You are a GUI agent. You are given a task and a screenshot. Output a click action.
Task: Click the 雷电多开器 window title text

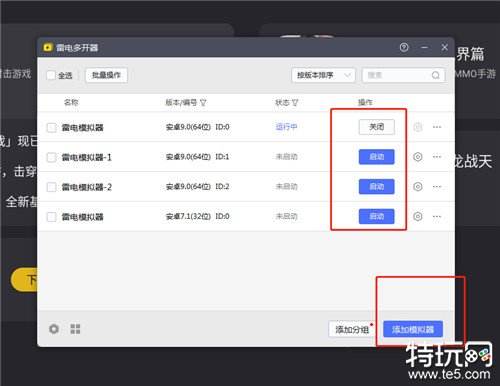tap(77, 48)
